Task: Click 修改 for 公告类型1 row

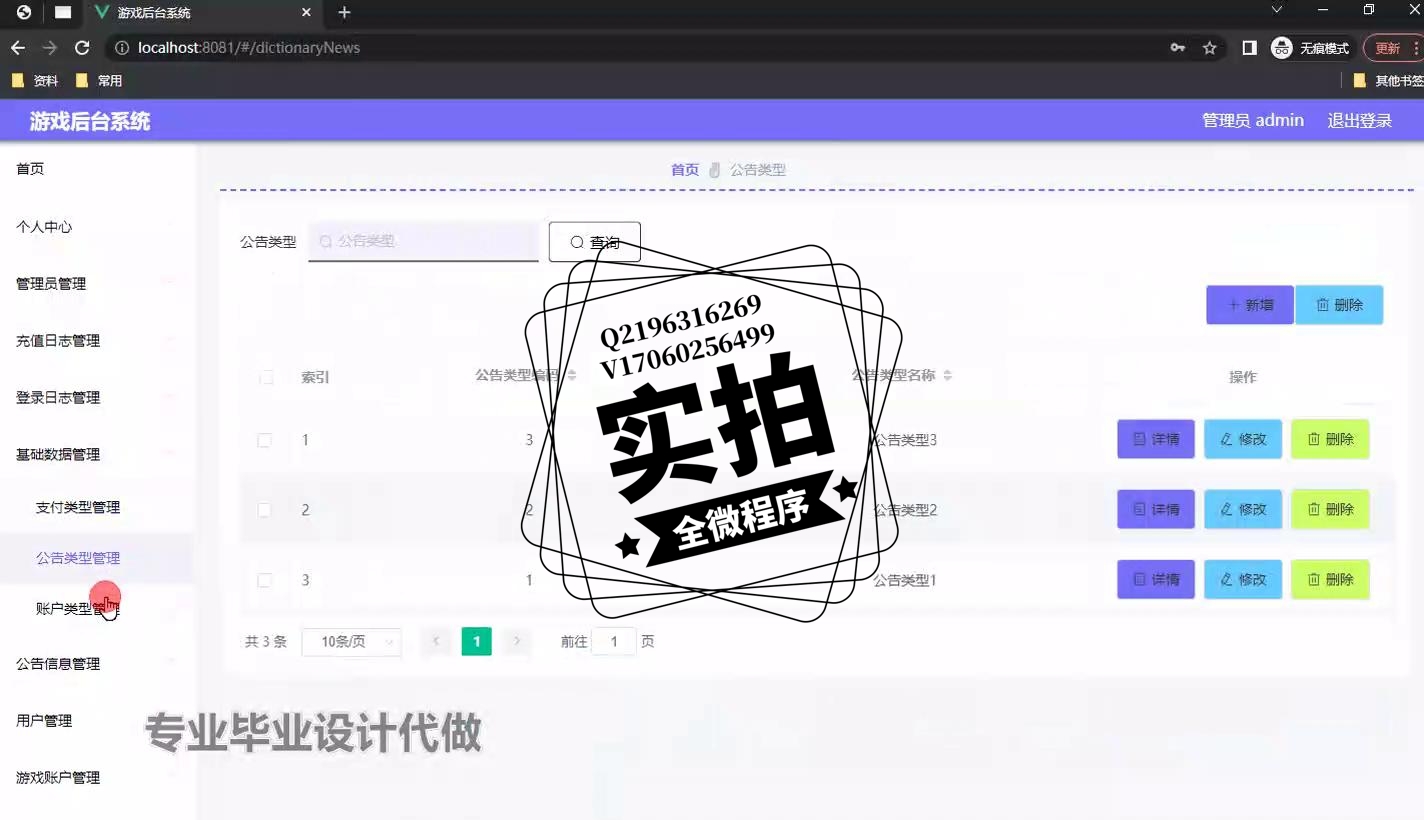Action: [x=1243, y=579]
